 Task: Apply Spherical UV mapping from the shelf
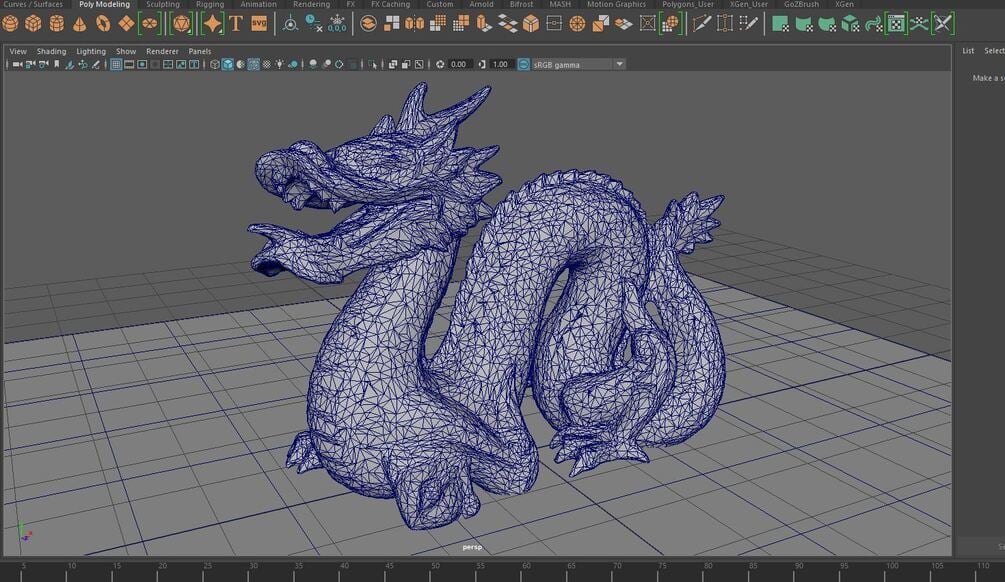pos(827,24)
